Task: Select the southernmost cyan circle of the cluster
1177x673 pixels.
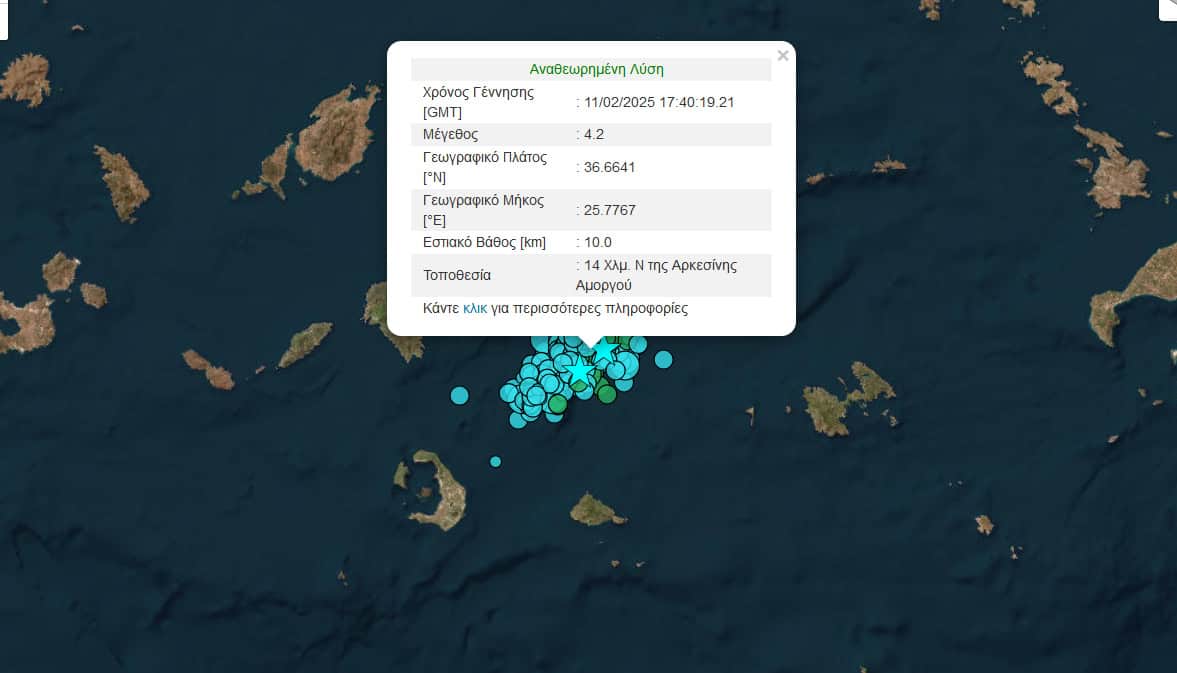Action: [518, 420]
